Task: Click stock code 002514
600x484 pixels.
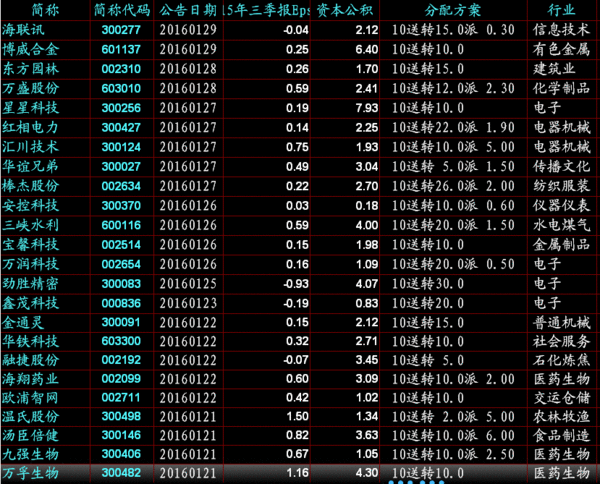Action: tap(121, 244)
